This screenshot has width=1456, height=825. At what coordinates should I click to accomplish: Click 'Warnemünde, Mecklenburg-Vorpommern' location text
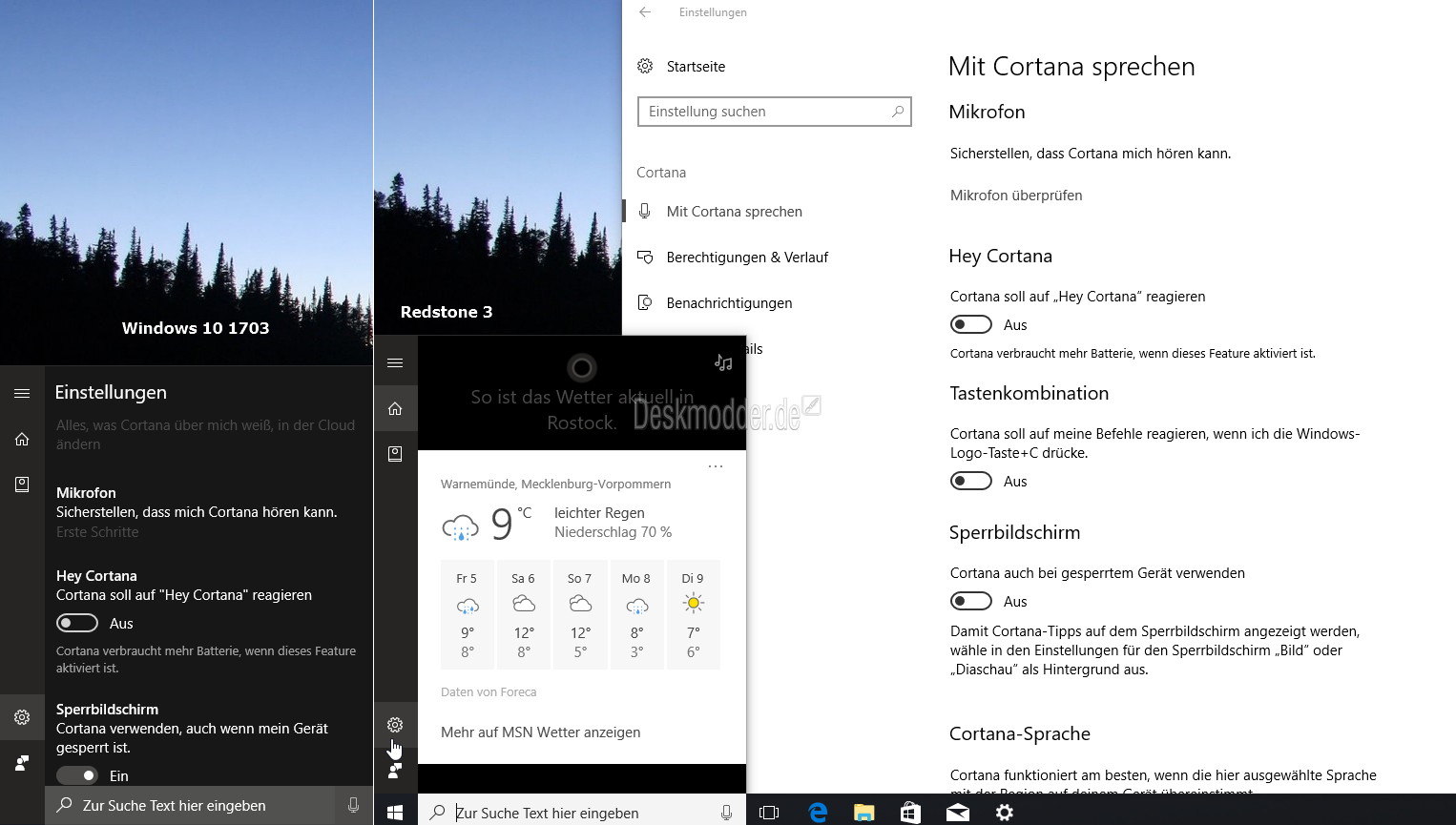pos(555,485)
